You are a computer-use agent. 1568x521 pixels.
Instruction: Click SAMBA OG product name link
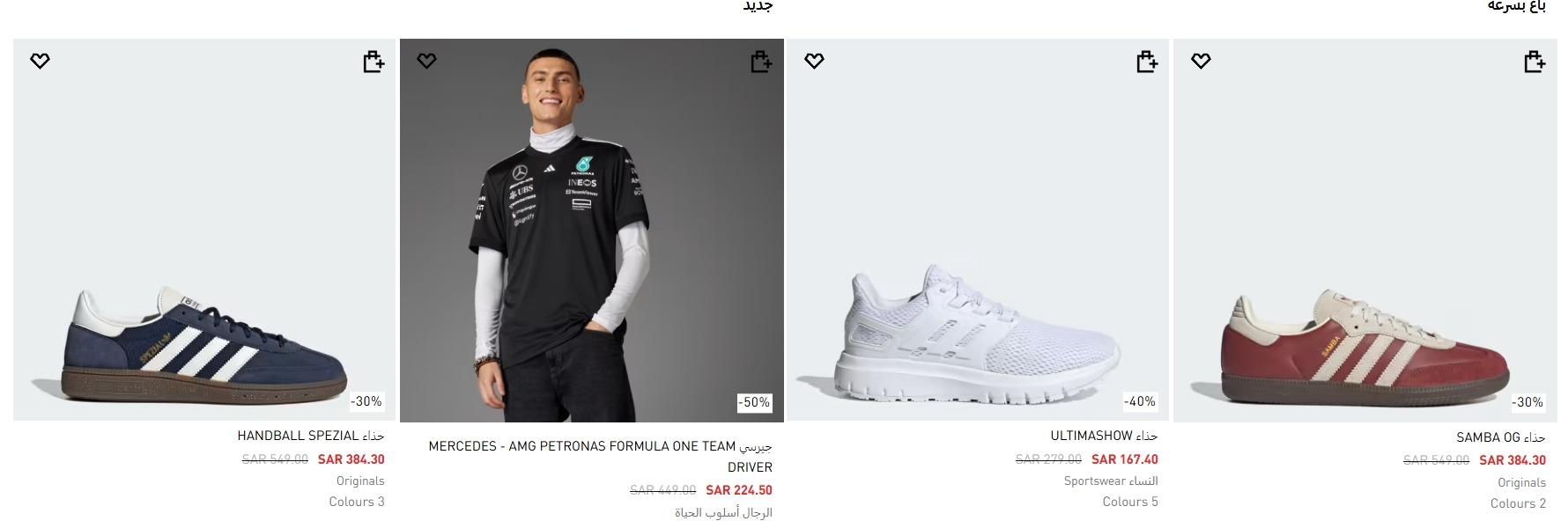tap(1500, 437)
